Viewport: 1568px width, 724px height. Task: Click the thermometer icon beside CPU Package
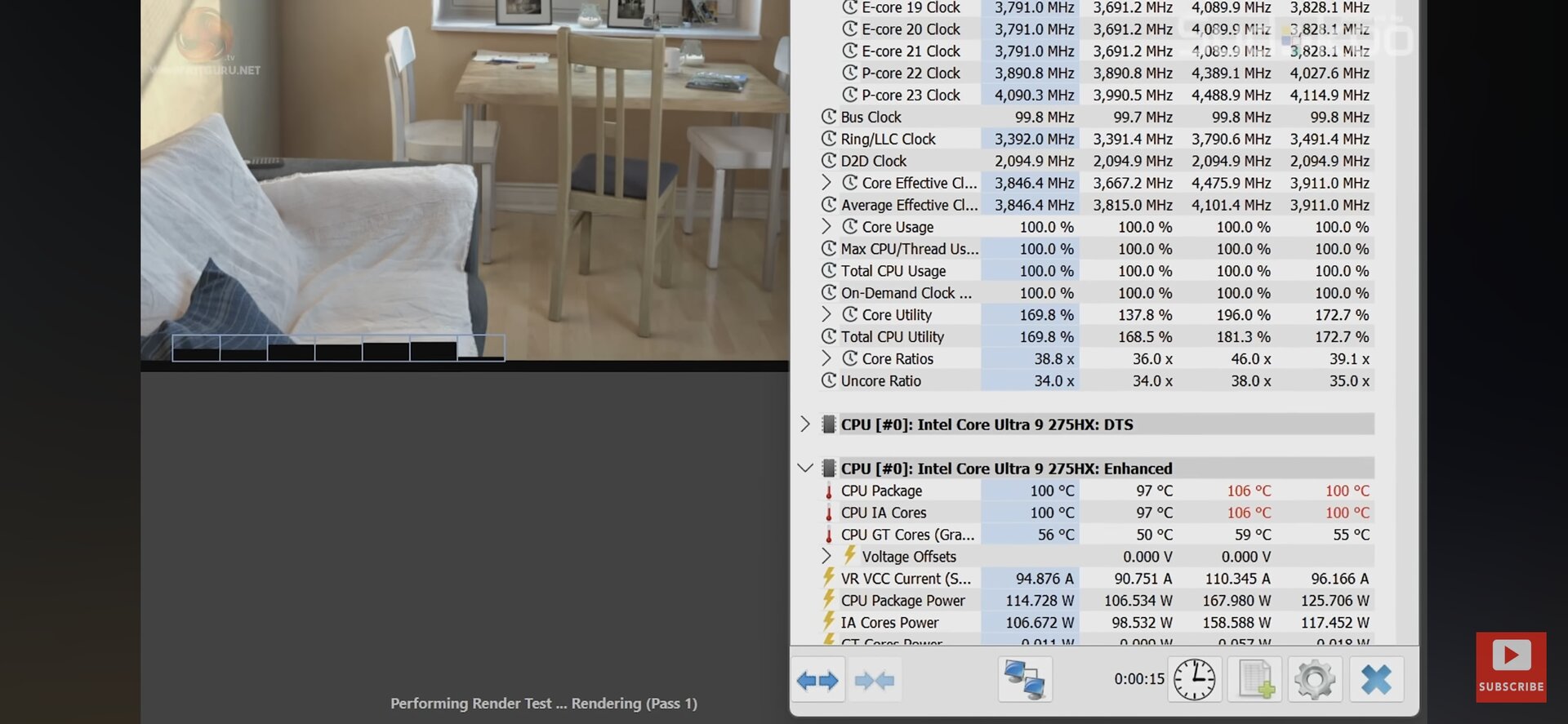pyautogui.click(x=828, y=491)
